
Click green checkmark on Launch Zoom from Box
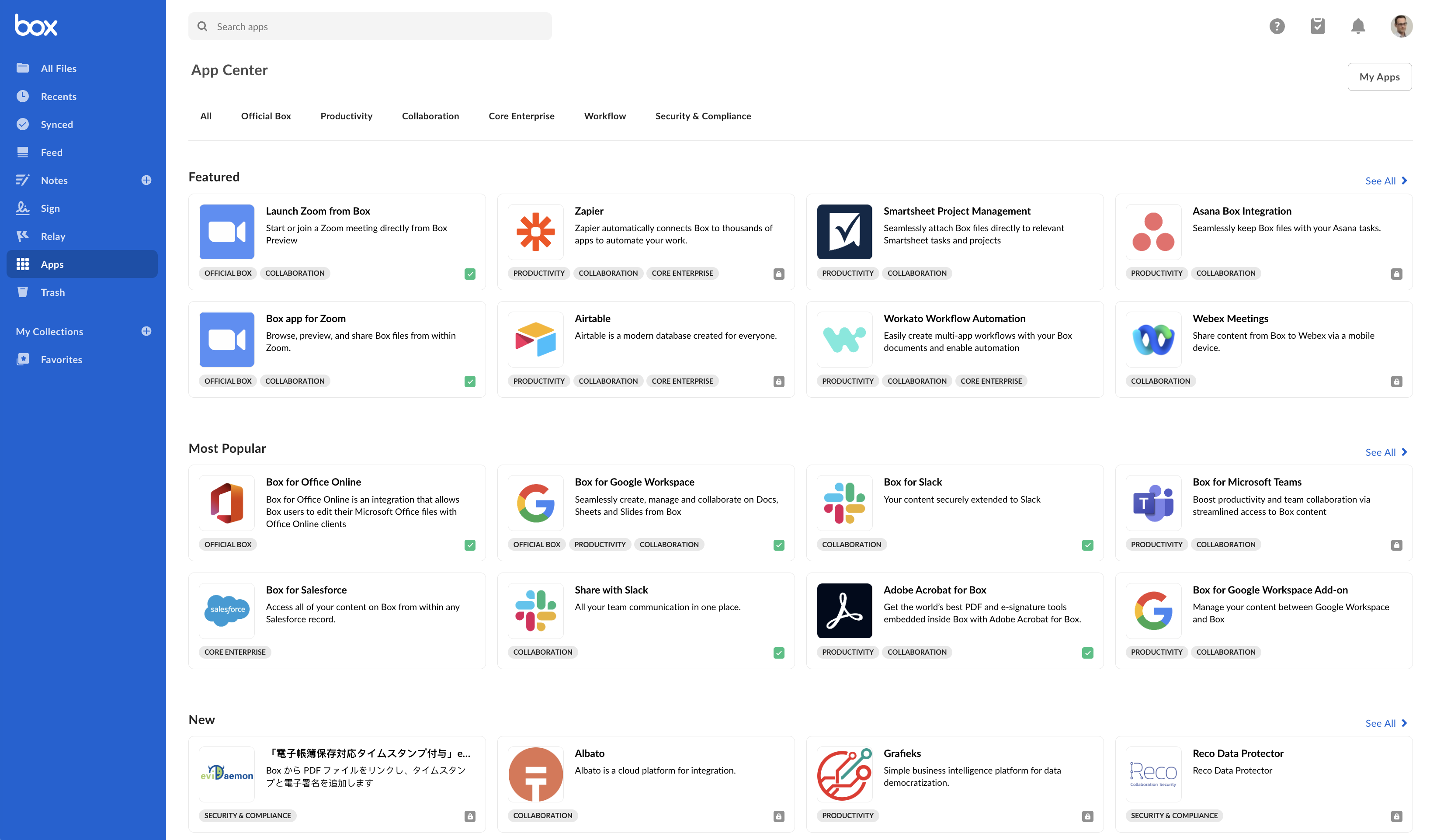pos(470,274)
